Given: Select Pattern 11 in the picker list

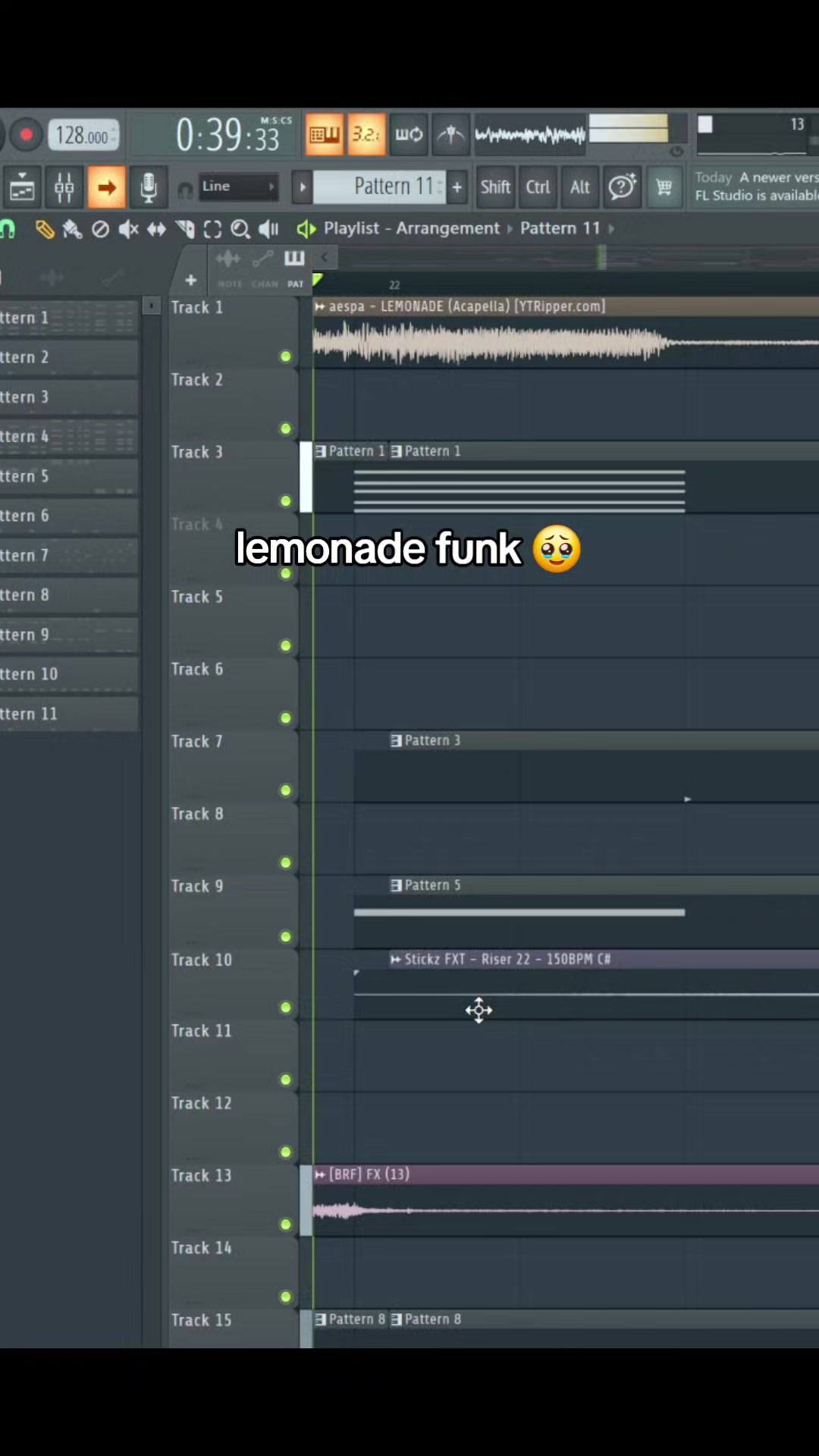Looking at the screenshot, I should point(68,714).
